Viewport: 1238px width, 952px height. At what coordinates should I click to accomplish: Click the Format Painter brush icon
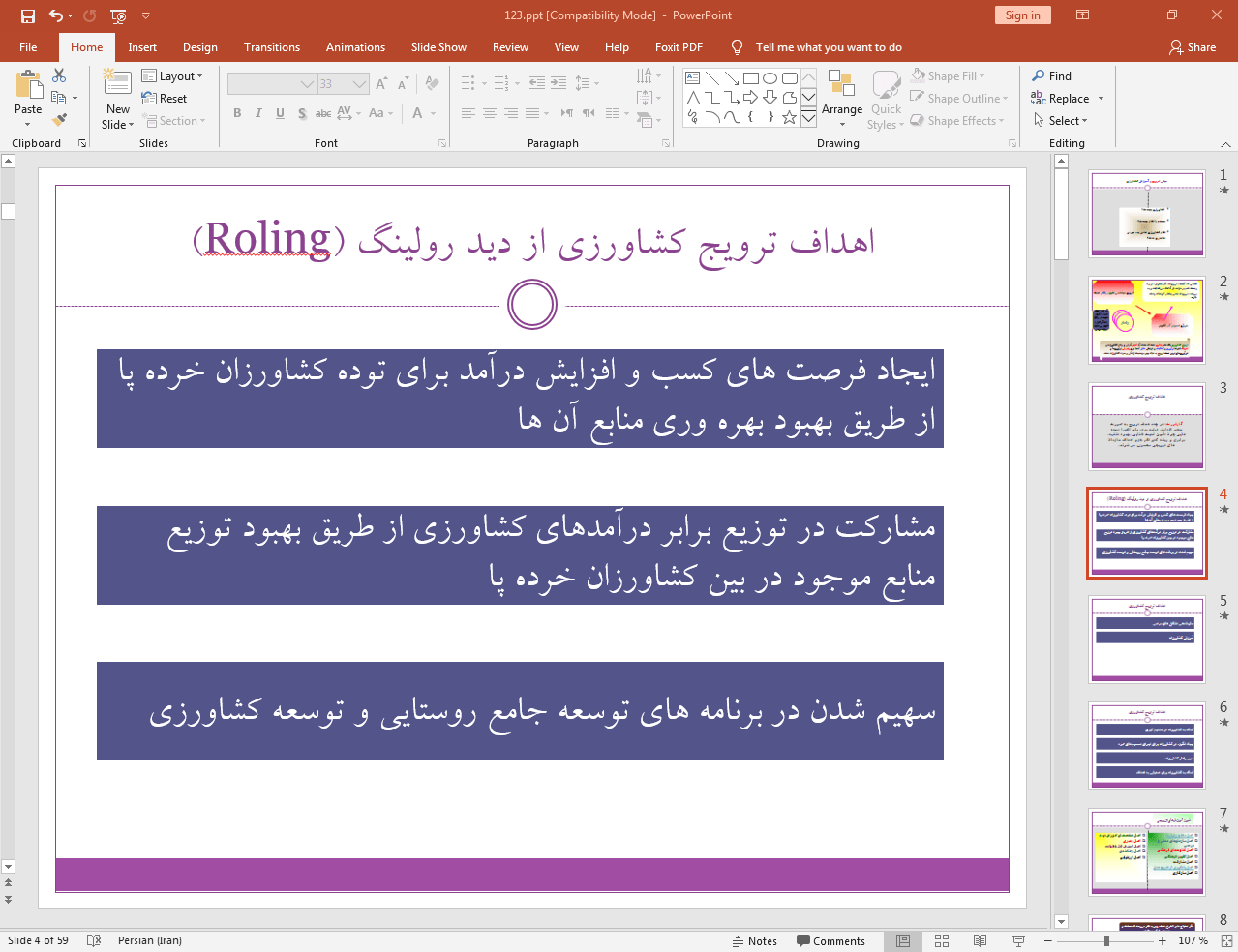click(59, 120)
